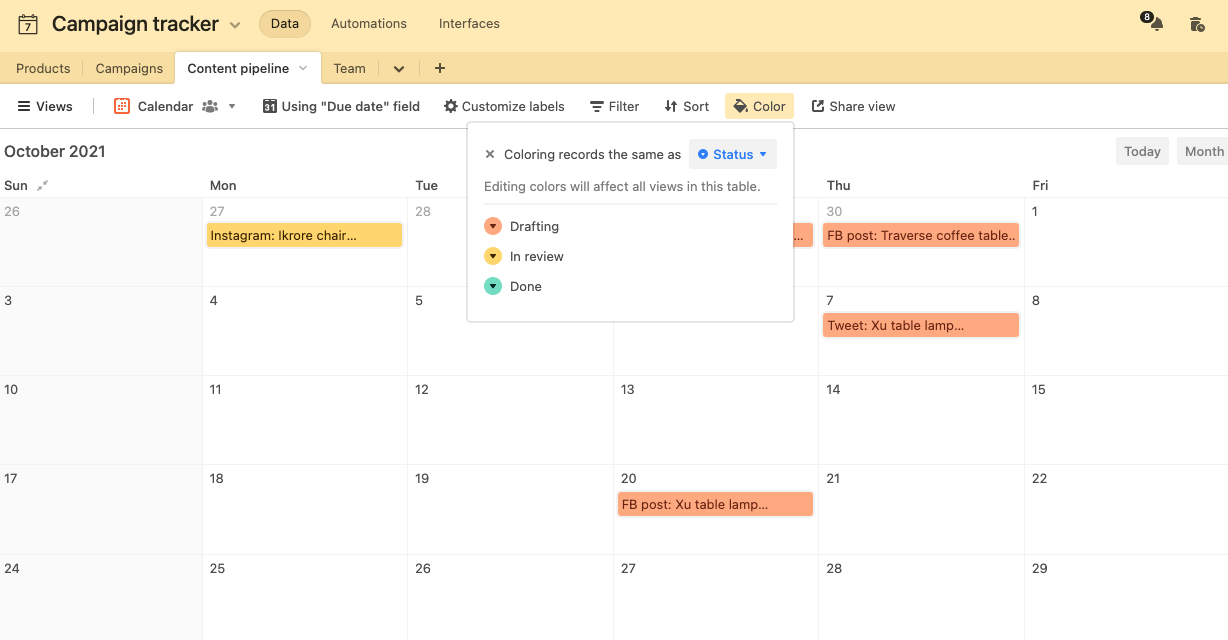Close the Color panel via Color button
This screenshot has height=640, width=1228.
tap(759, 106)
